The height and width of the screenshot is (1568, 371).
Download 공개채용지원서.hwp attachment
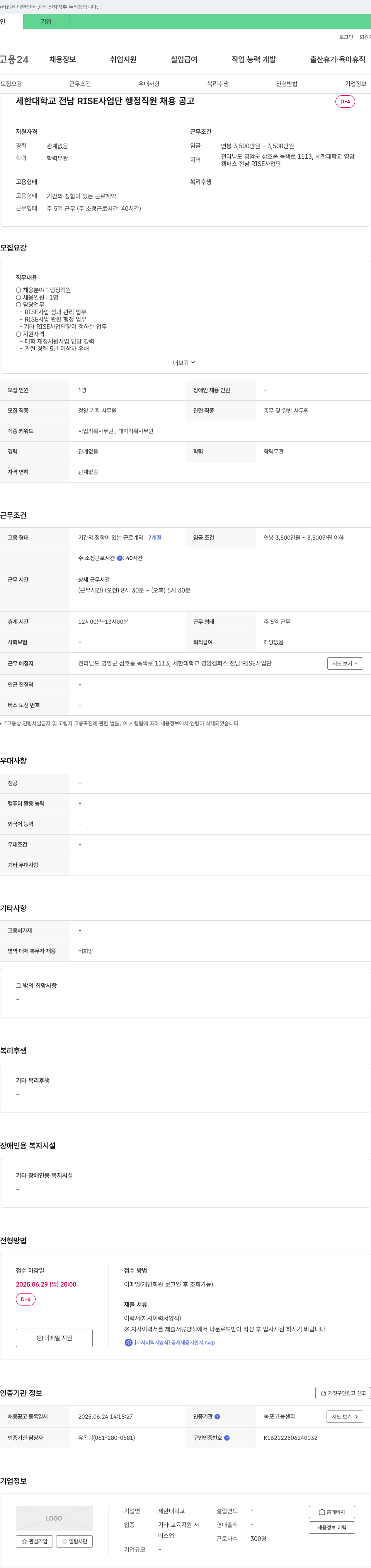click(174, 1342)
